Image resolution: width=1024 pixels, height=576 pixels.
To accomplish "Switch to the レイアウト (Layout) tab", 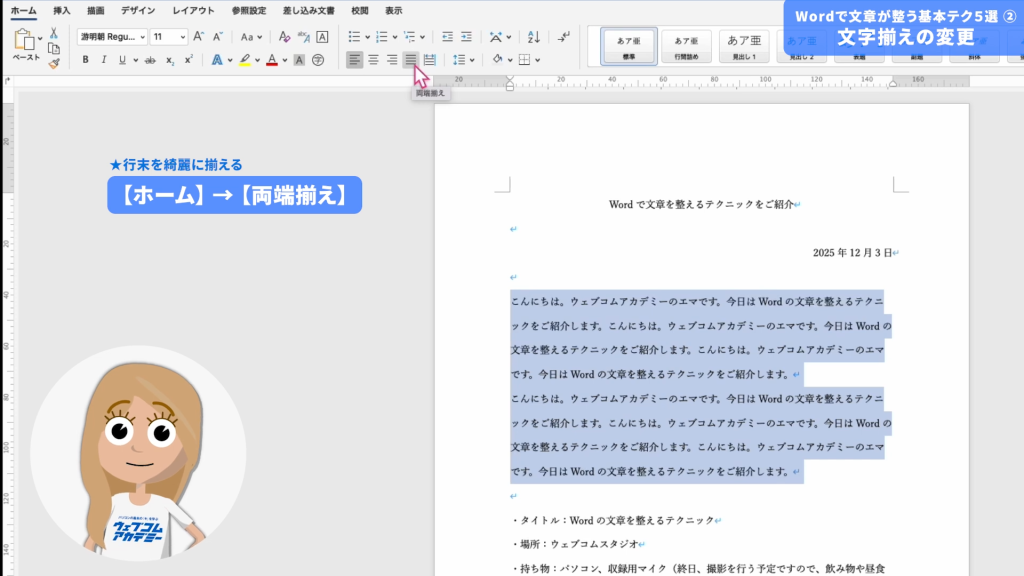I will [192, 10].
